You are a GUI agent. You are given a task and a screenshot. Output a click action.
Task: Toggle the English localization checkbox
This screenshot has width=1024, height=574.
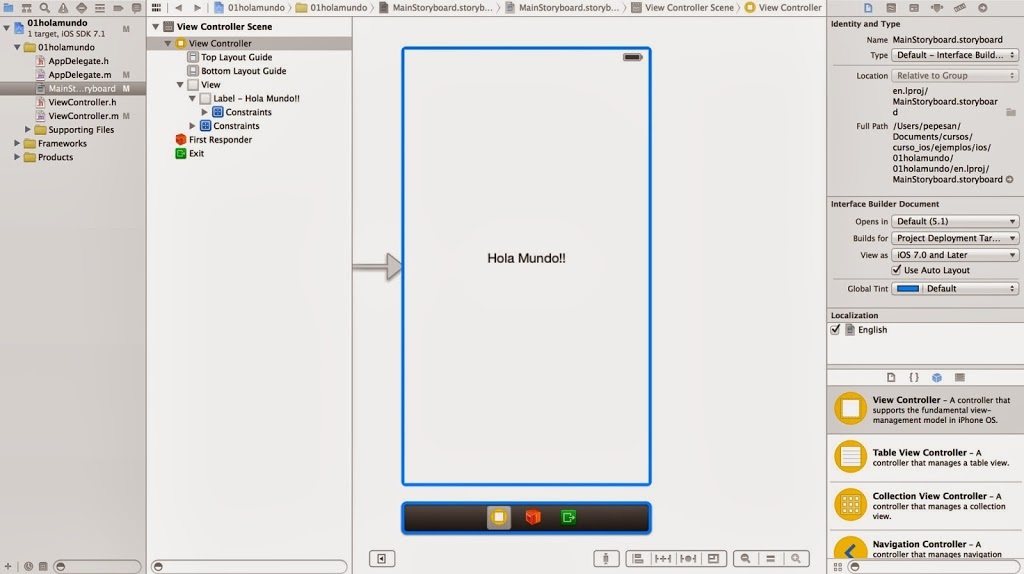(835, 330)
